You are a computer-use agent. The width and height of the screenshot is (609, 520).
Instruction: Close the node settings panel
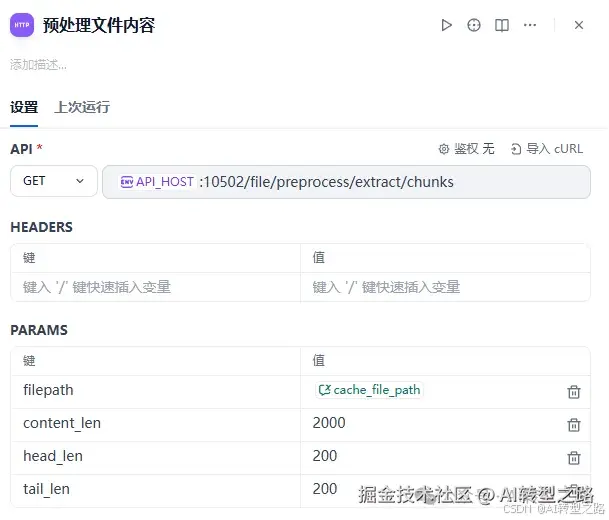(x=579, y=25)
